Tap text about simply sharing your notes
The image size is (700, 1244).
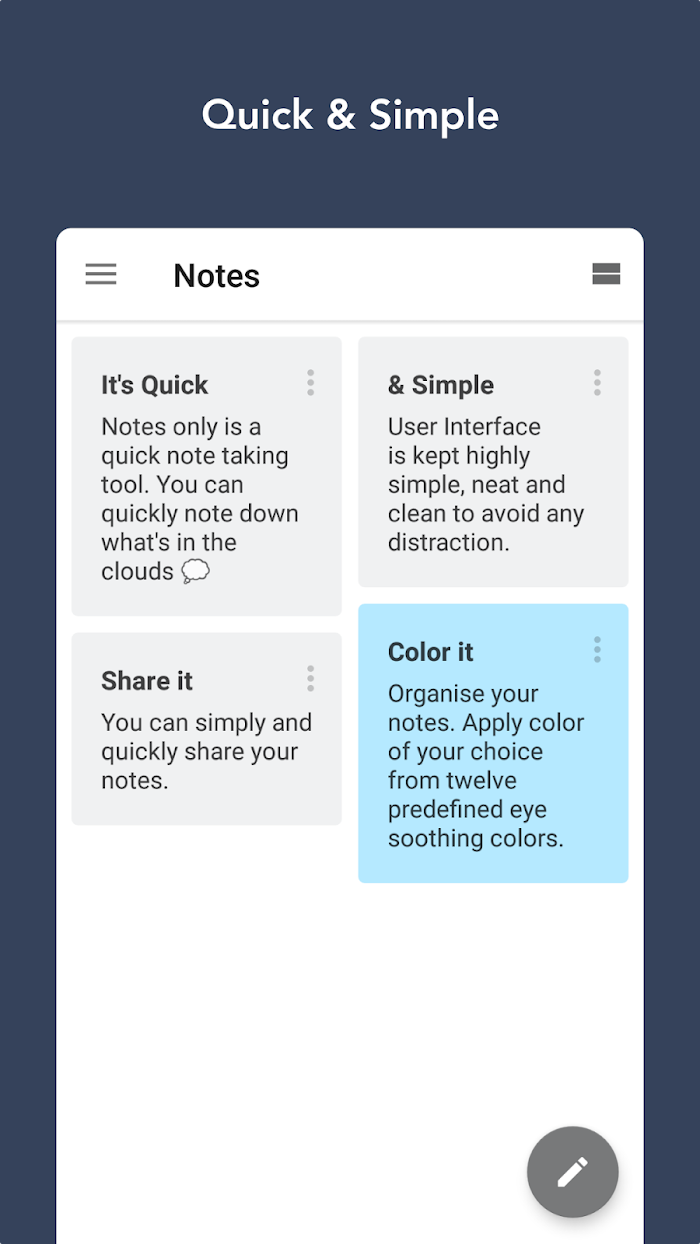[x=207, y=752]
